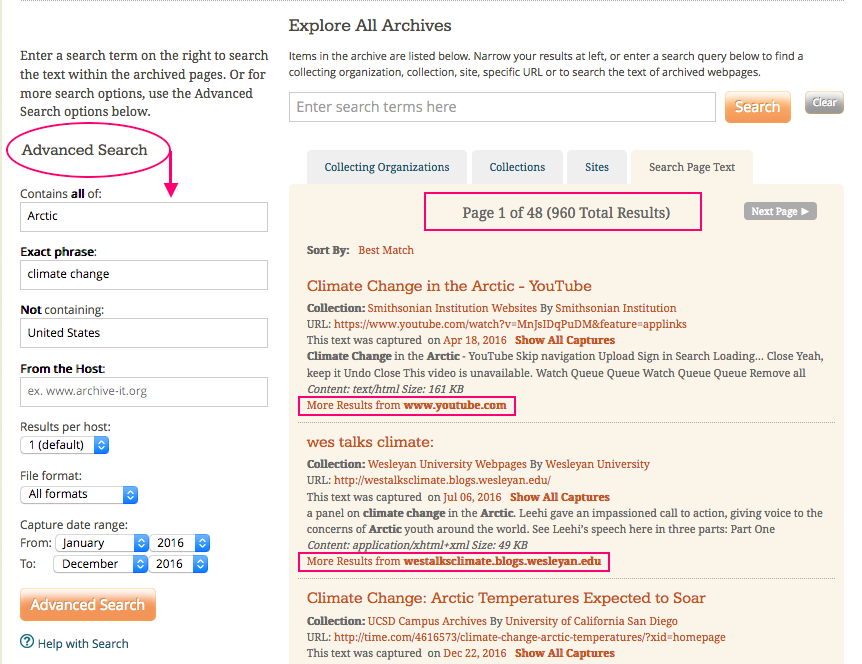
Task: Go to Next Page of results
Action: (781, 211)
